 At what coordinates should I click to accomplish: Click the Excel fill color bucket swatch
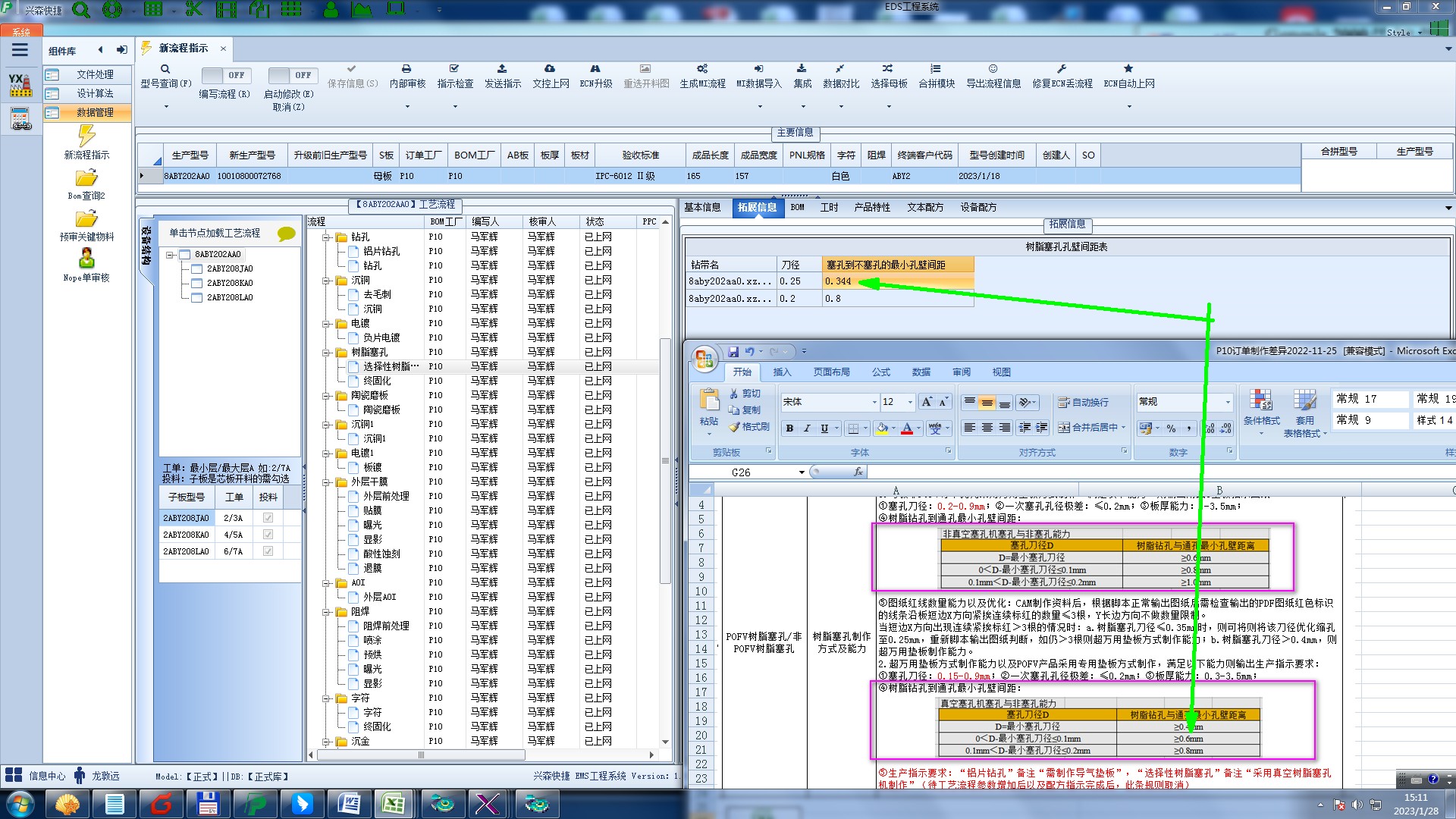click(882, 428)
